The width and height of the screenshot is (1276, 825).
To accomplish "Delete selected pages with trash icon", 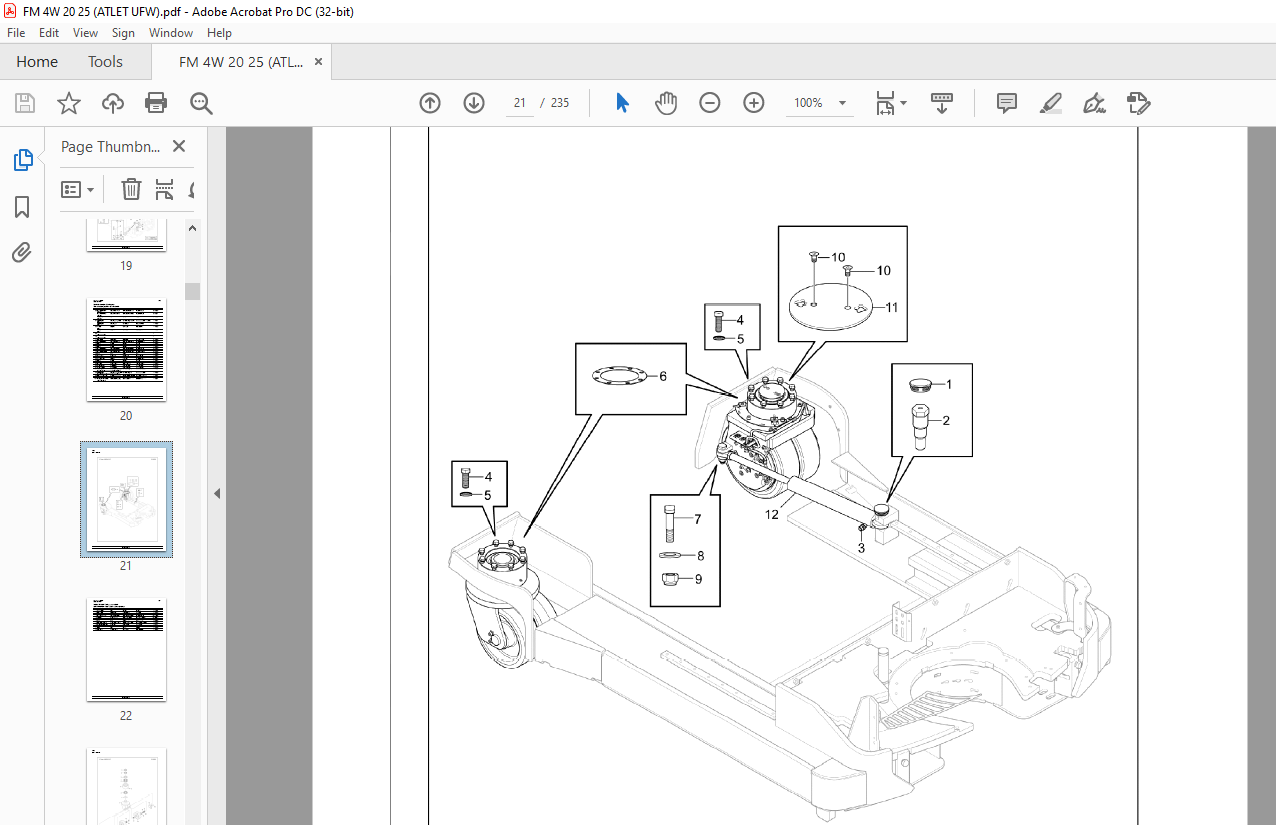I will coord(131,189).
